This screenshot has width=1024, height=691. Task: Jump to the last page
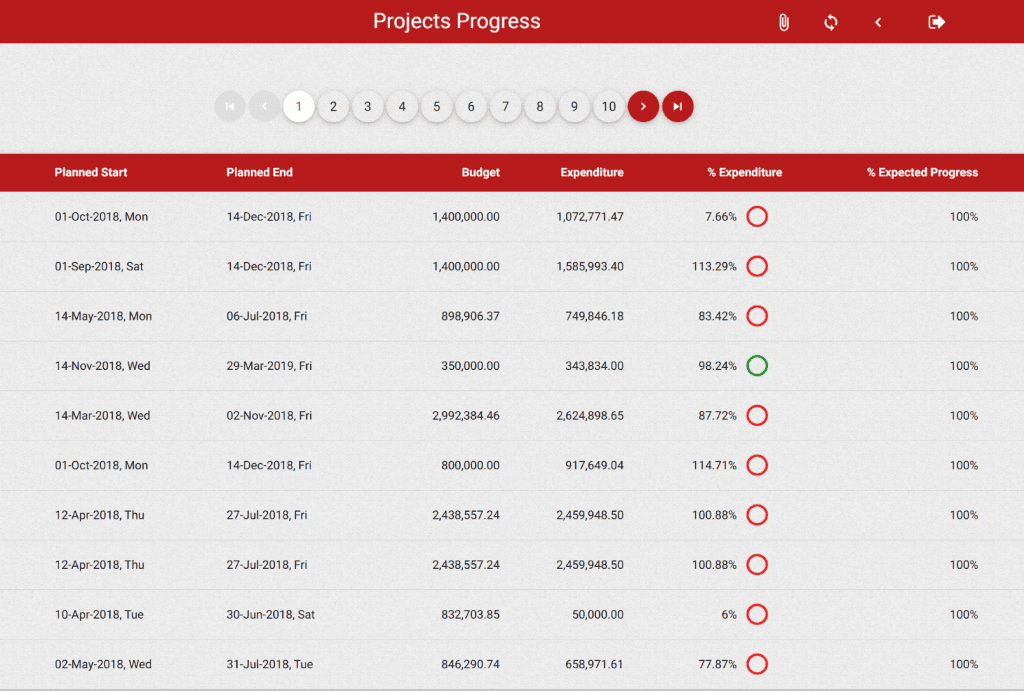tap(678, 106)
